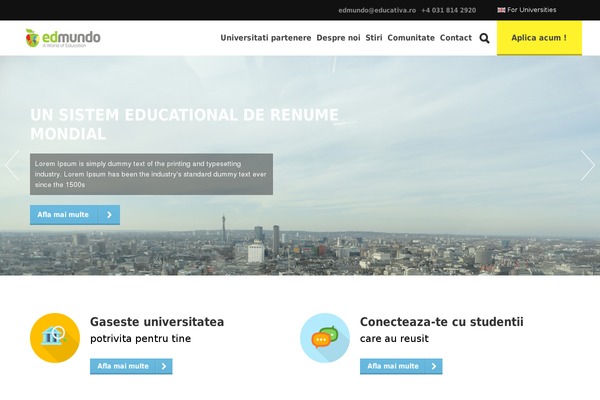Open the Comunitate page

click(411, 38)
